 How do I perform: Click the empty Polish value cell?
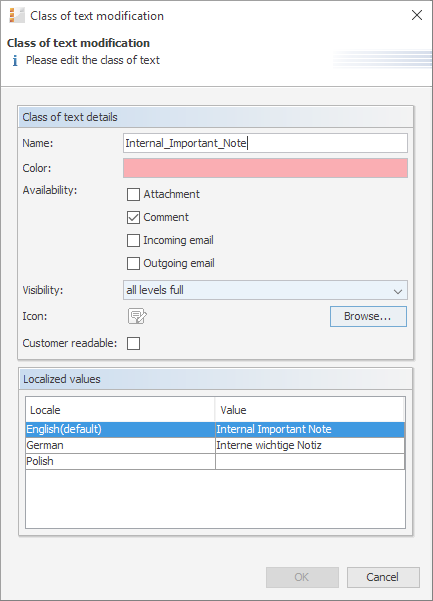click(310, 461)
